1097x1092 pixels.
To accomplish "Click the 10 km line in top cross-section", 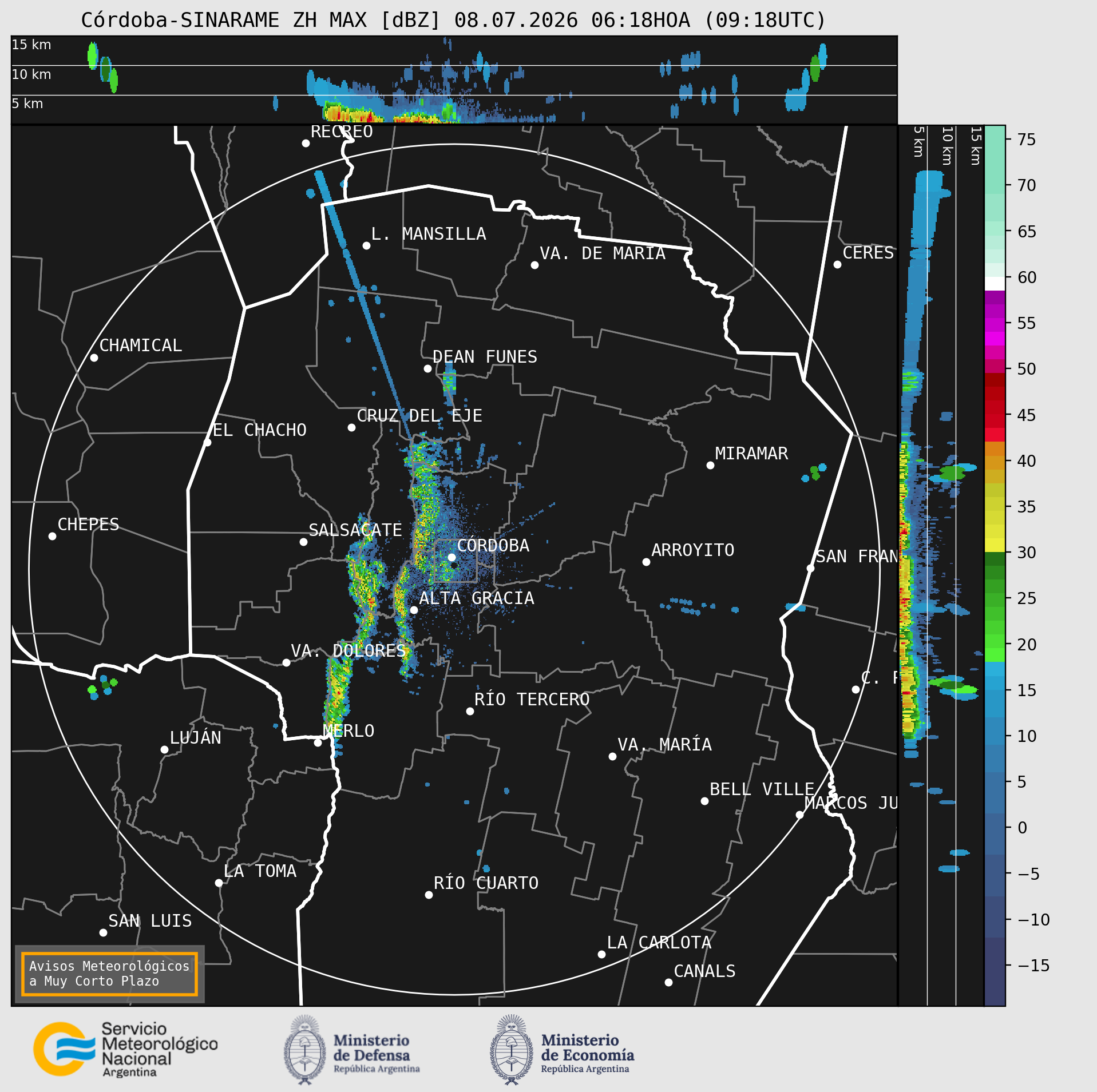I will (x=454, y=65).
